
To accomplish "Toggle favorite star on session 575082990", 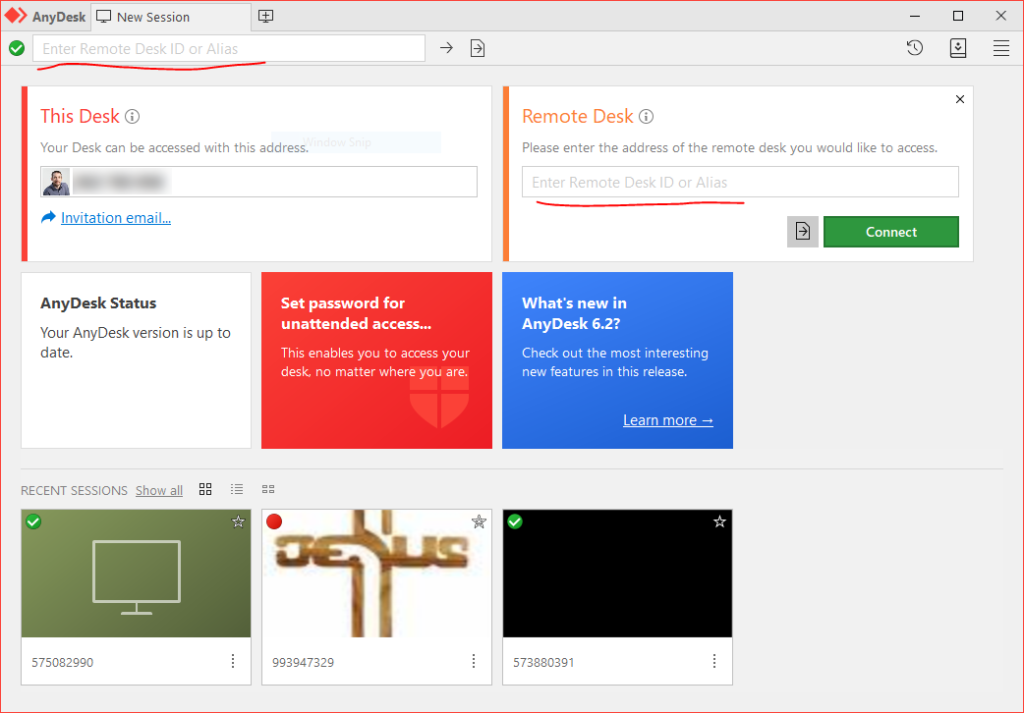I will click(238, 522).
